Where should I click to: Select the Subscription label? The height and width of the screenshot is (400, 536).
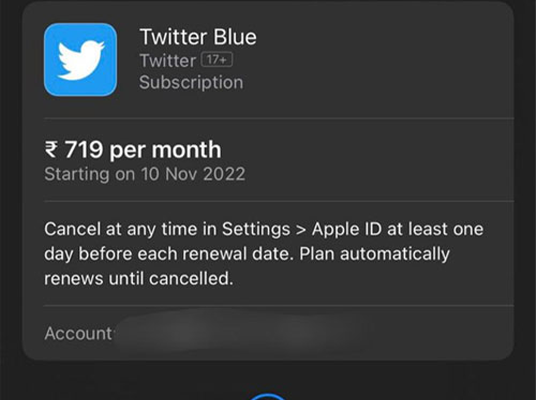pos(191,82)
